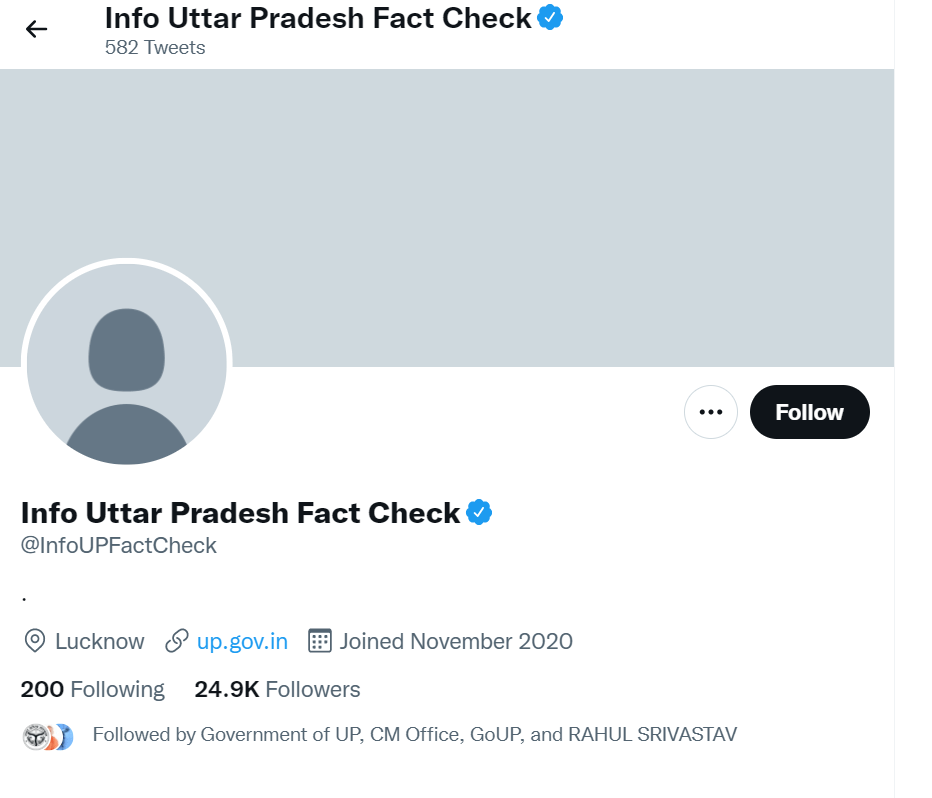Click the verified checkmark beside the profile name
The width and height of the screenshot is (932, 798).
(477, 512)
